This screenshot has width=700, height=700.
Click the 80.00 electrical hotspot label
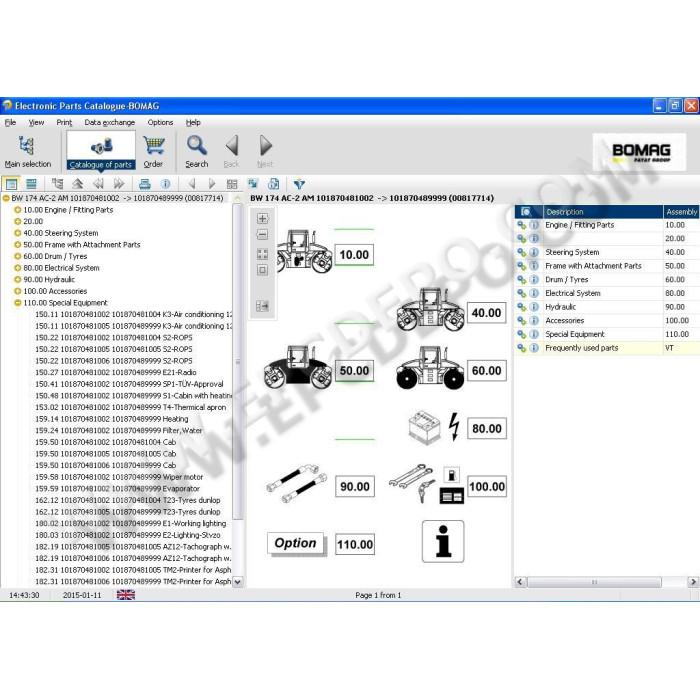[487, 429]
